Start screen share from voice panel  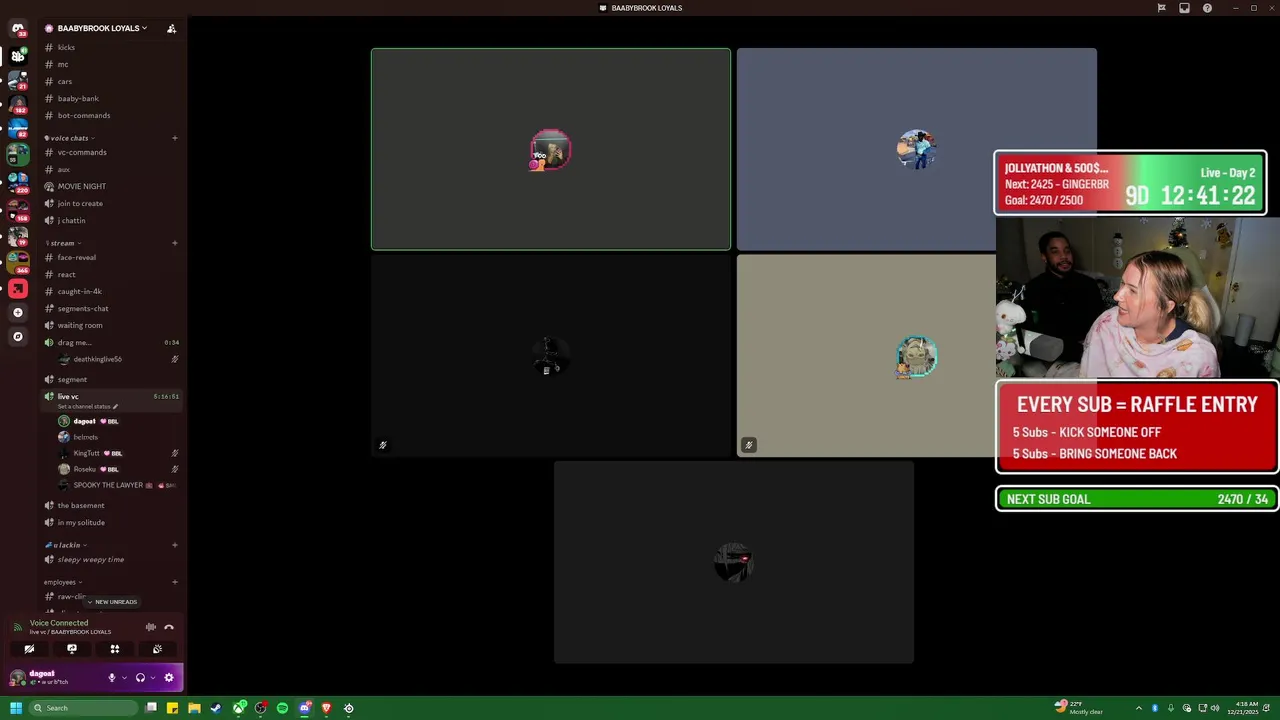tap(72, 649)
